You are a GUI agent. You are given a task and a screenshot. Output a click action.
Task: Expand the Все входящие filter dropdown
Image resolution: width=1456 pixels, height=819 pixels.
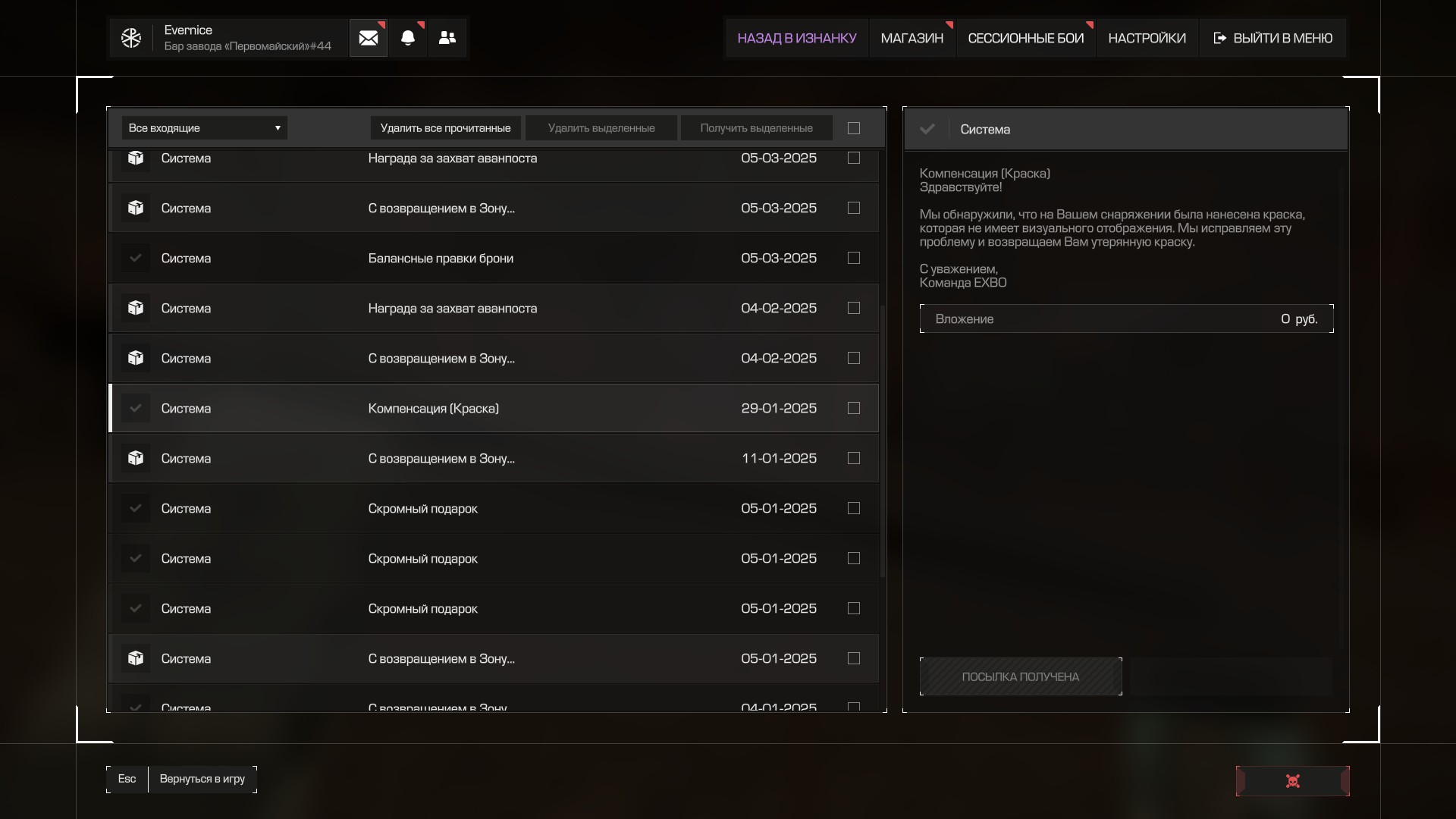pos(204,128)
